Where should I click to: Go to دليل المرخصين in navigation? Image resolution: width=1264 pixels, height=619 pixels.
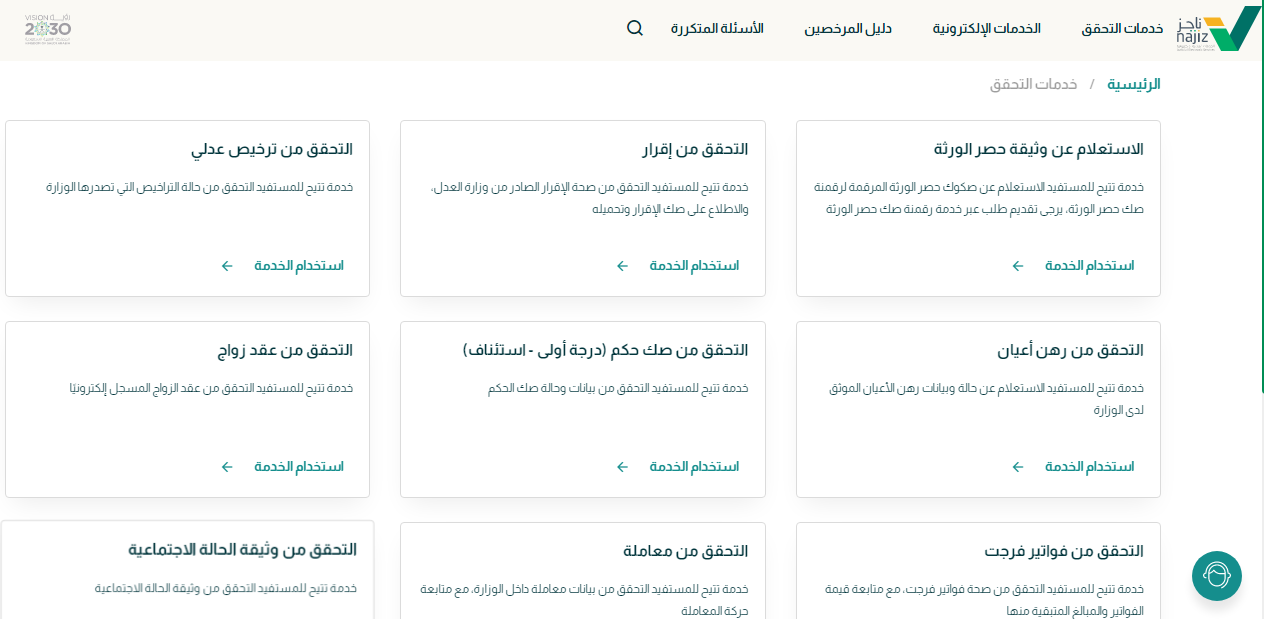pos(847,29)
